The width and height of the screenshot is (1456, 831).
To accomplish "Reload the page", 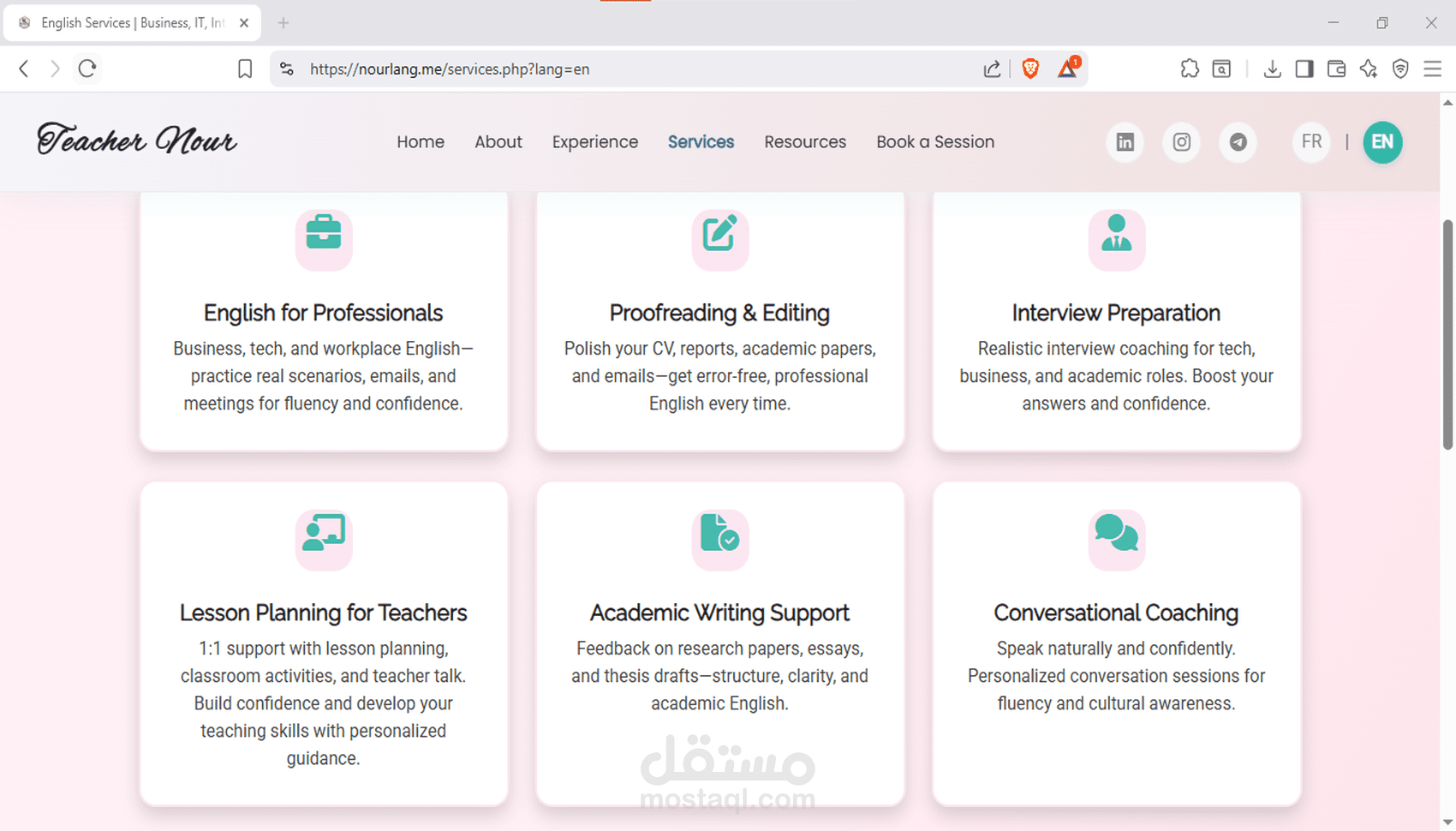I will (87, 69).
